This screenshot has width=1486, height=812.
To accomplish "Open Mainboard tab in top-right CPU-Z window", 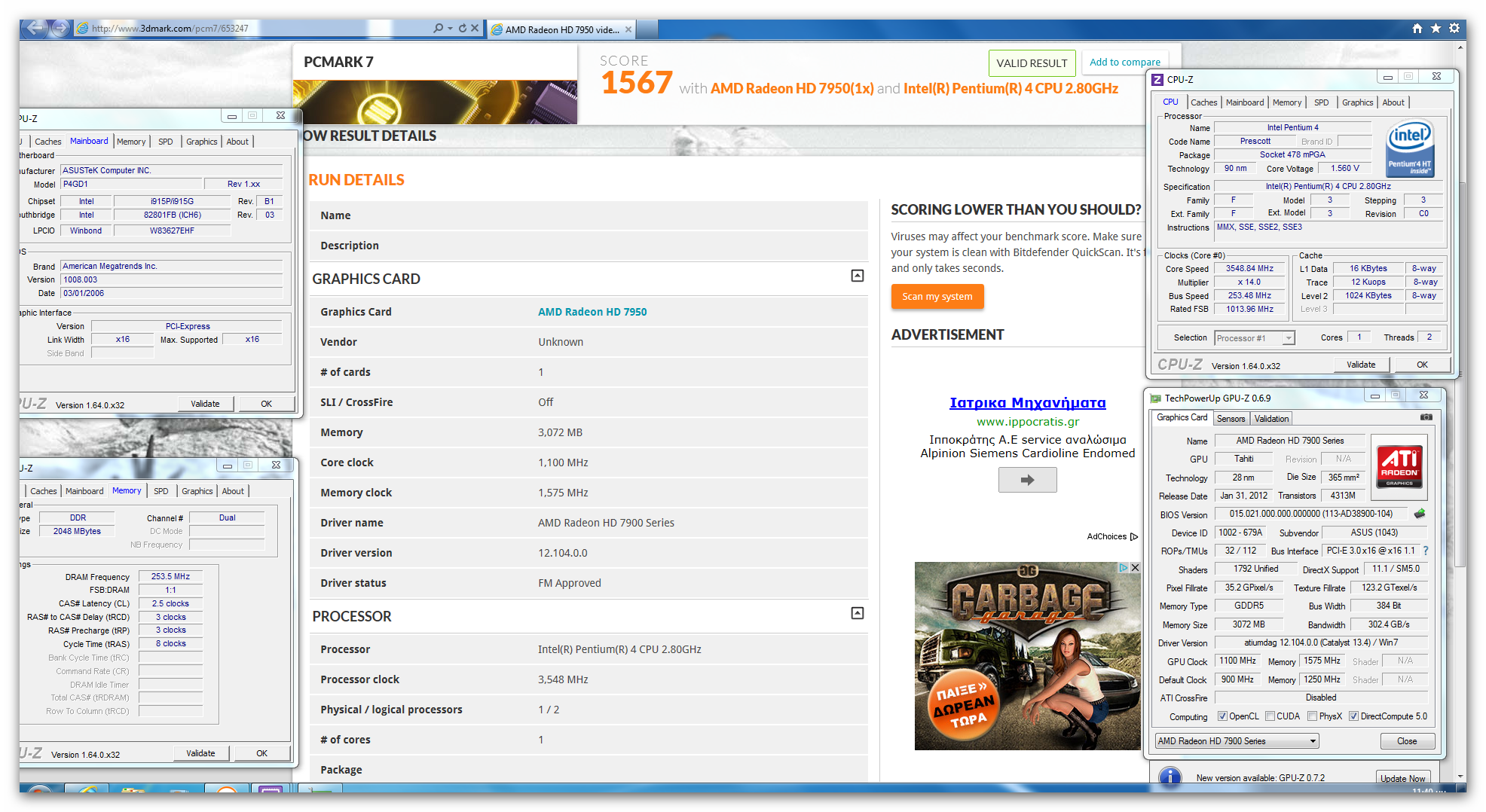I will [1244, 102].
